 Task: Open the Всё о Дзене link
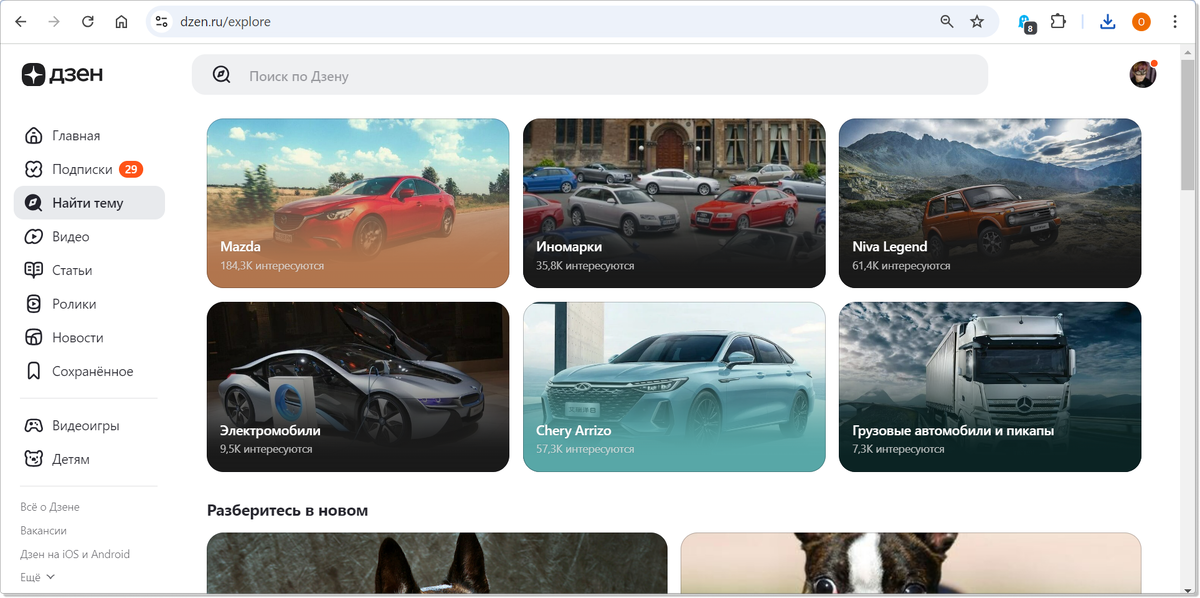tap(50, 507)
